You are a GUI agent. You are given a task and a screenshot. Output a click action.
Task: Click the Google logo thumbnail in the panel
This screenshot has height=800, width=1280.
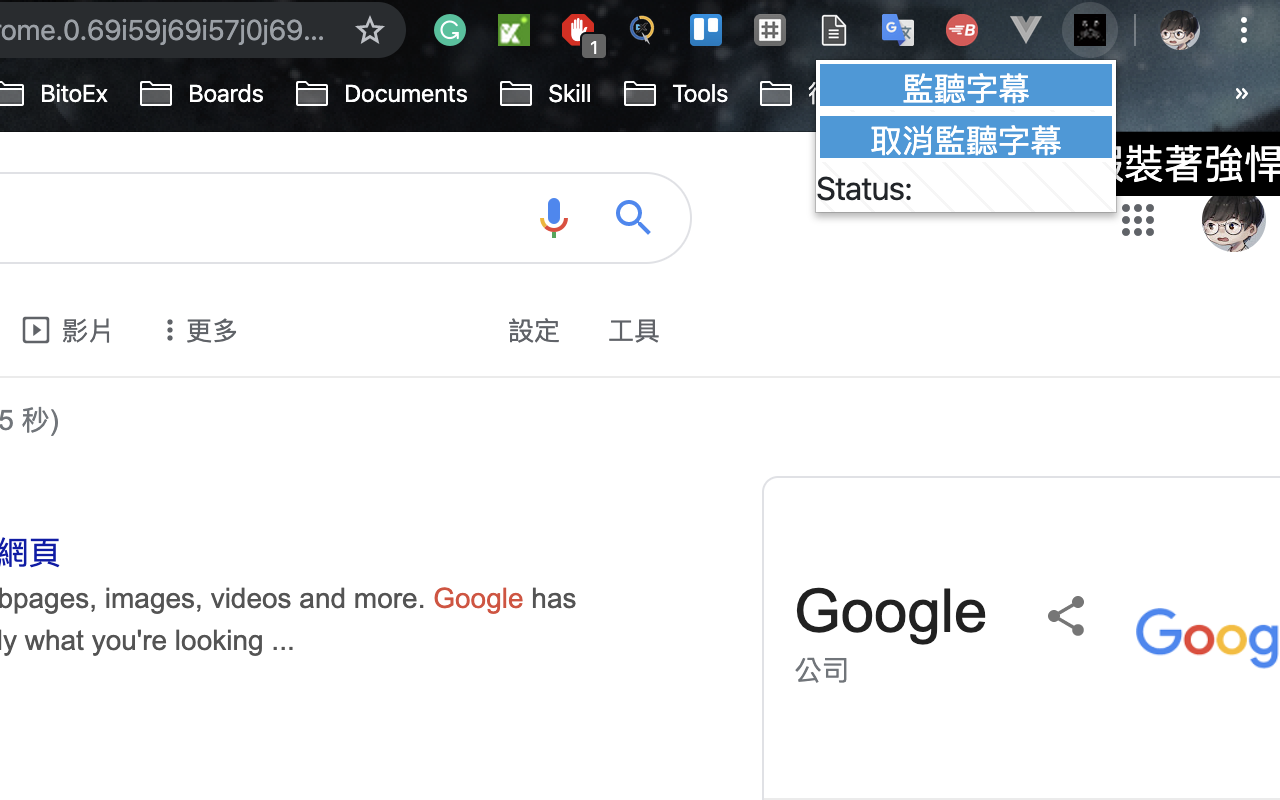click(1206, 637)
